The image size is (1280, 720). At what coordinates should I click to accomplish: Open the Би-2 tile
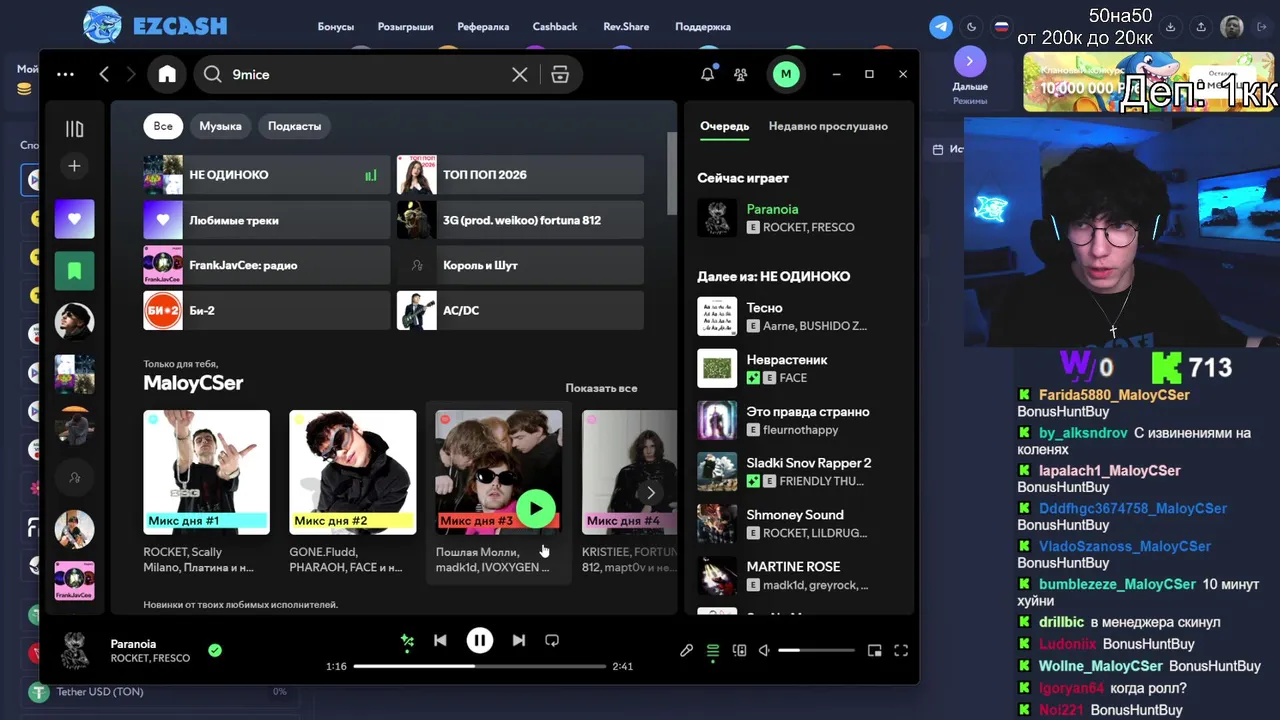click(266, 310)
